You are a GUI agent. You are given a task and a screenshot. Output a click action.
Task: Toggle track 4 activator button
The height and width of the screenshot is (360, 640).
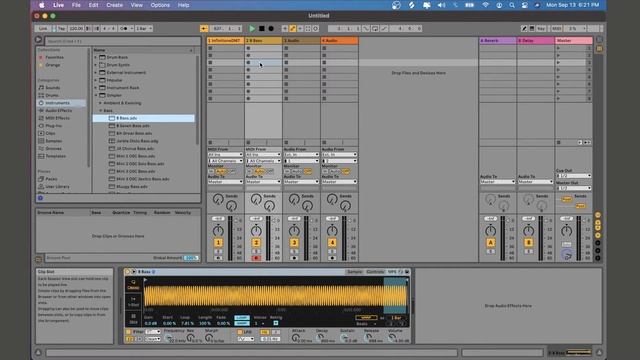point(332,243)
